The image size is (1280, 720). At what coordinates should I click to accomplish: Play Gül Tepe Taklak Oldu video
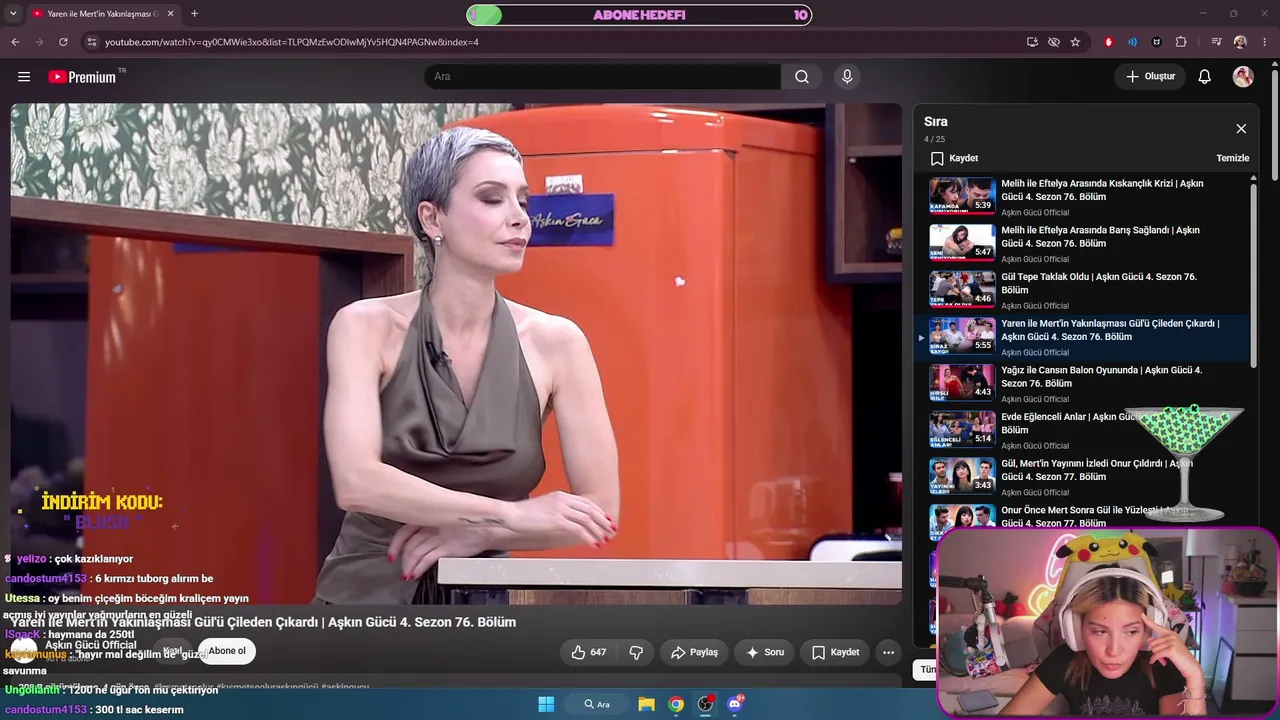click(1085, 290)
